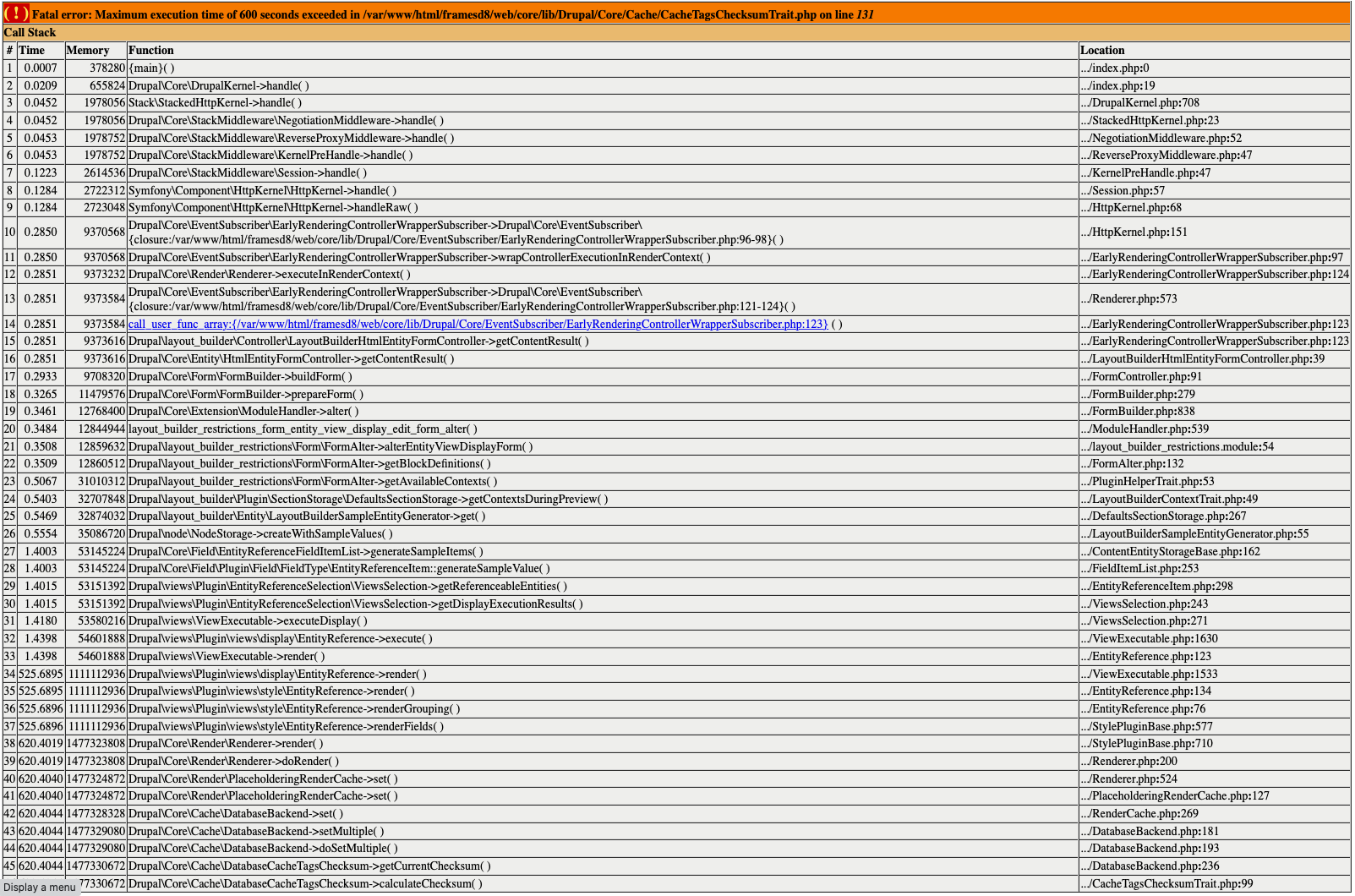Select the LayoutBuilderHtmlEntityFormController->getContentResult( ) cell
Screen dimensions: 1355x896
click(x=603, y=341)
